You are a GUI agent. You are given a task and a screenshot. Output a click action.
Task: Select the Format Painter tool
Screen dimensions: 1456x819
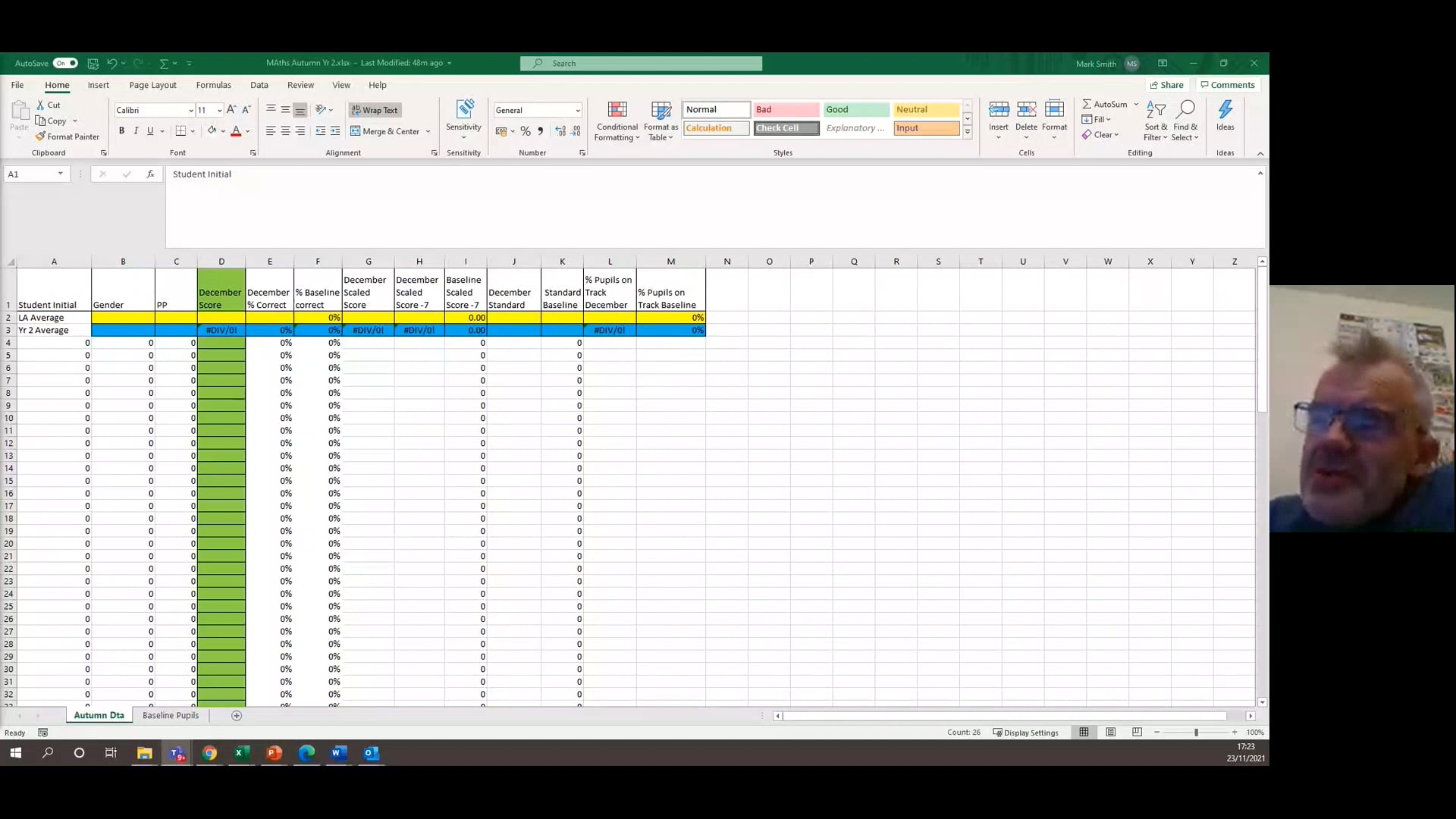(68, 136)
